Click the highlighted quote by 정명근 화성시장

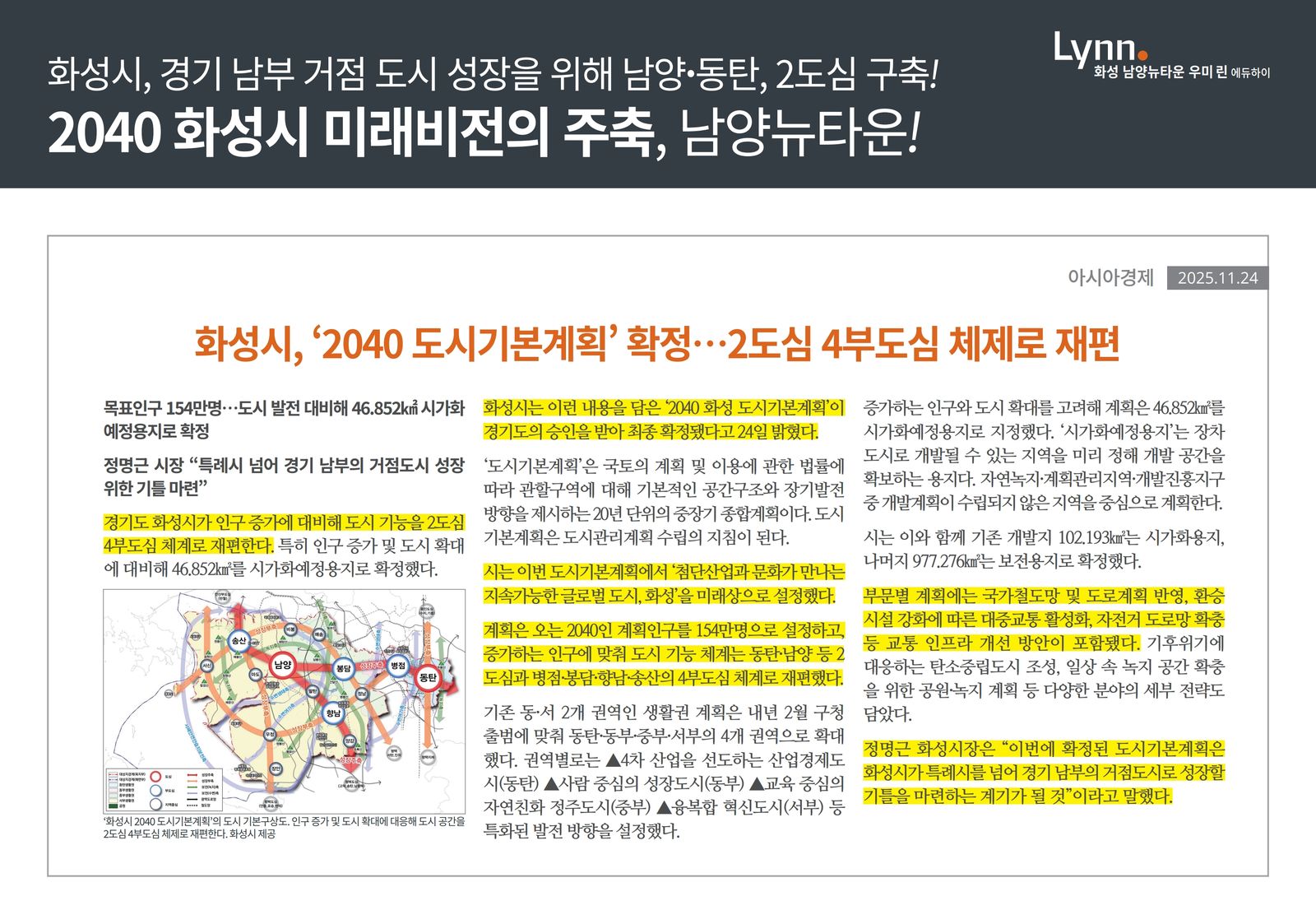pos(1043,772)
